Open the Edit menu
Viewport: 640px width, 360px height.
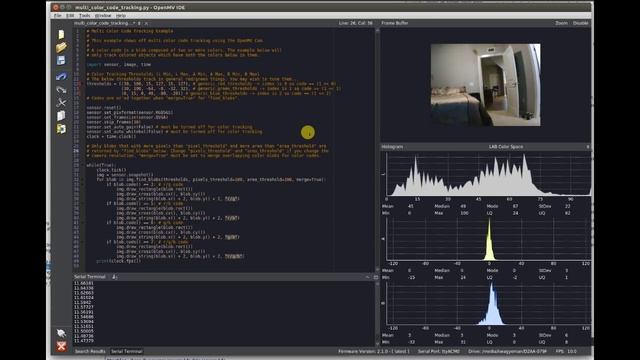click(x=70, y=16)
